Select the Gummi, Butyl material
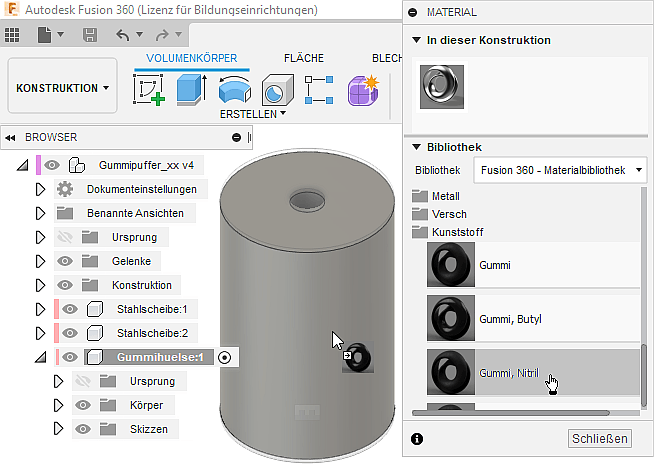The image size is (654, 465). [x=533, y=319]
